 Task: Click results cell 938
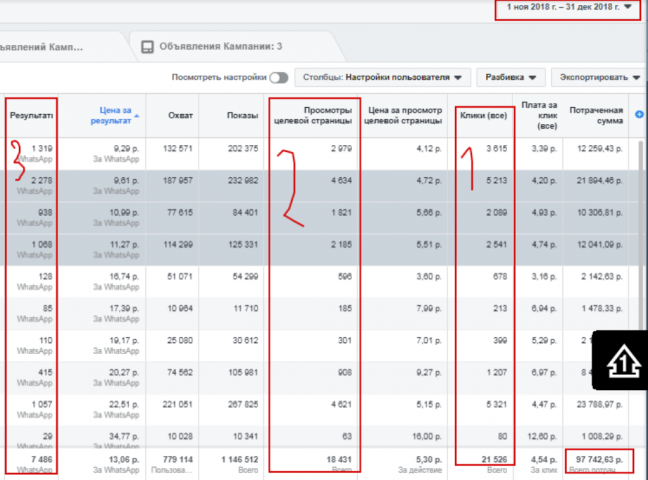tap(45, 213)
